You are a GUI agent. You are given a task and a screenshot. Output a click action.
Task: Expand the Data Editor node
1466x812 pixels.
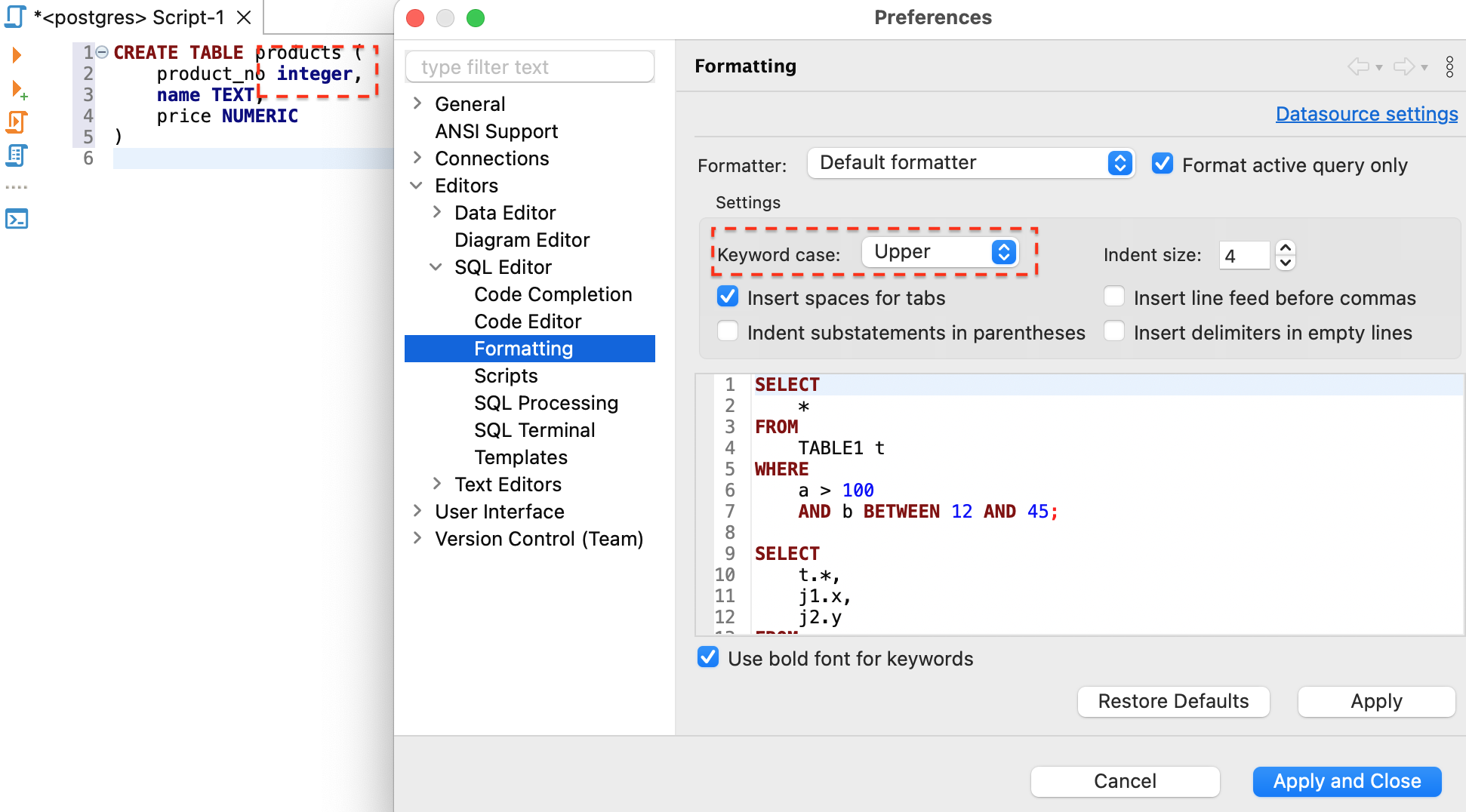pyautogui.click(x=437, y=212)
